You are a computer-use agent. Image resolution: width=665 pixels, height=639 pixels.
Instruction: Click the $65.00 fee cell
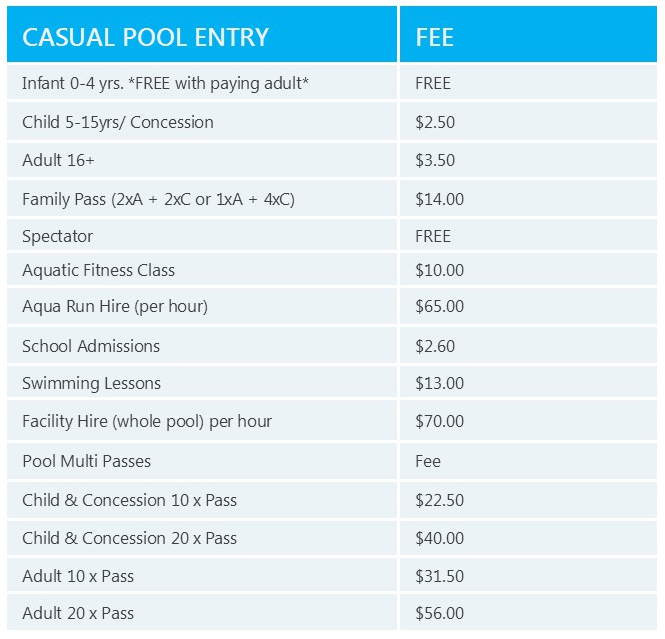[439, 307]
